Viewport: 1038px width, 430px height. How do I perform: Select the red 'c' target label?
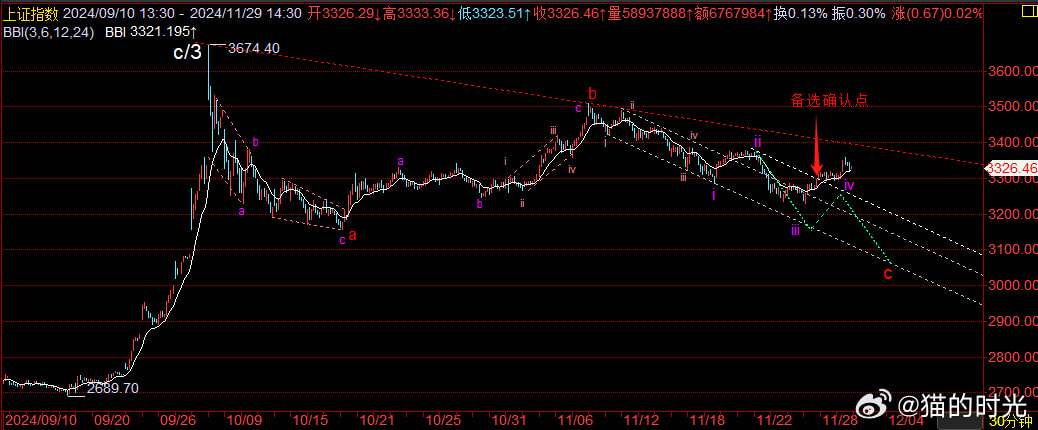pos(887,273)
